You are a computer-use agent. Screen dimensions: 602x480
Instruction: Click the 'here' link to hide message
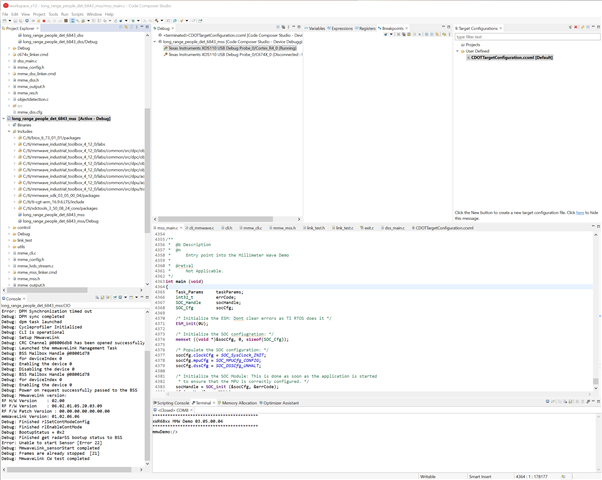tap(580, 213)
